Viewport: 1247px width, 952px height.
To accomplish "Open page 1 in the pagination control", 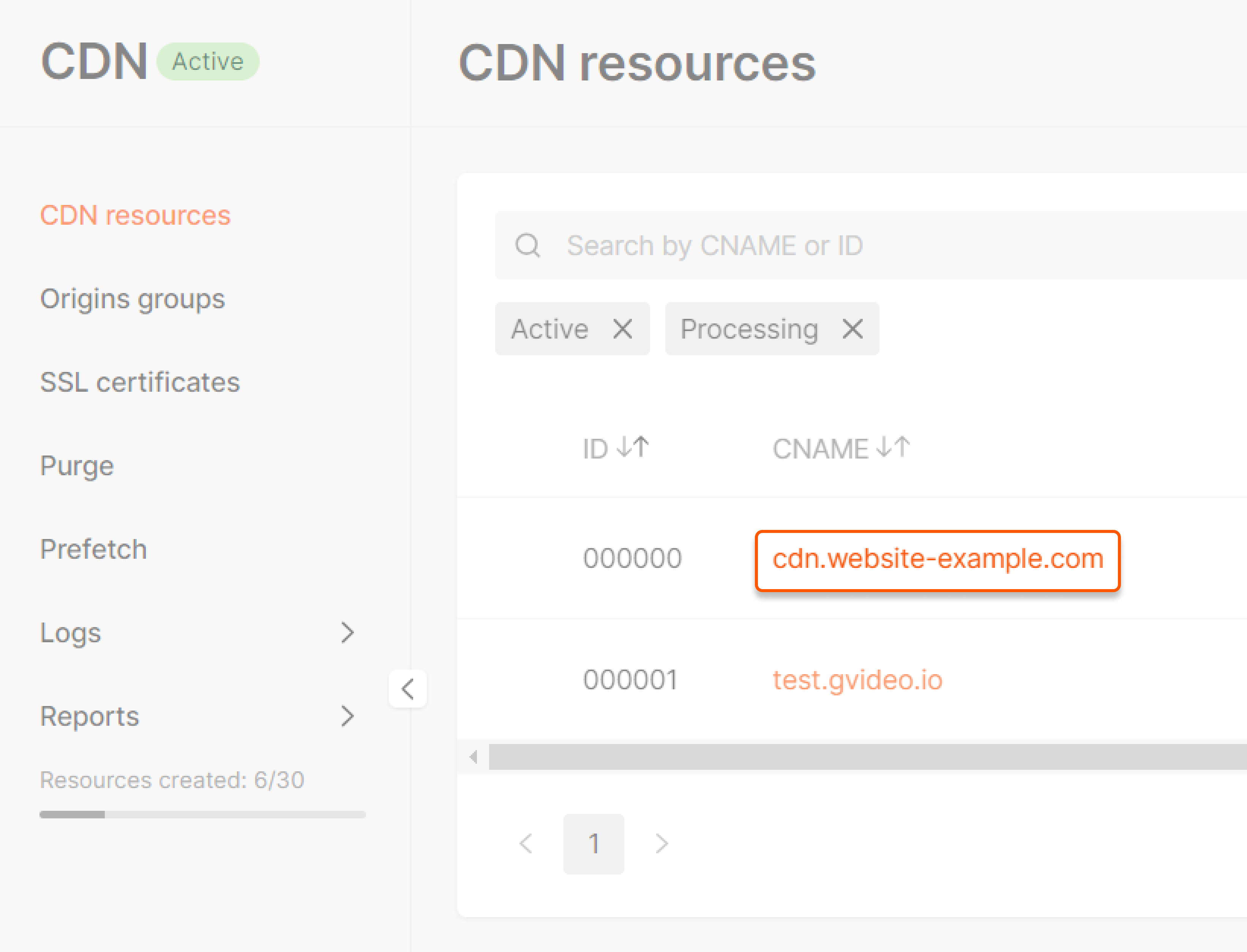I will tap(594, 844).
